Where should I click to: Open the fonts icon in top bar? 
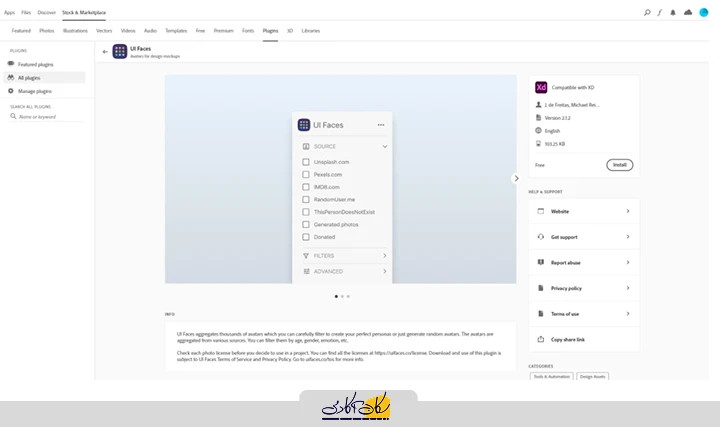coord(660,13)
